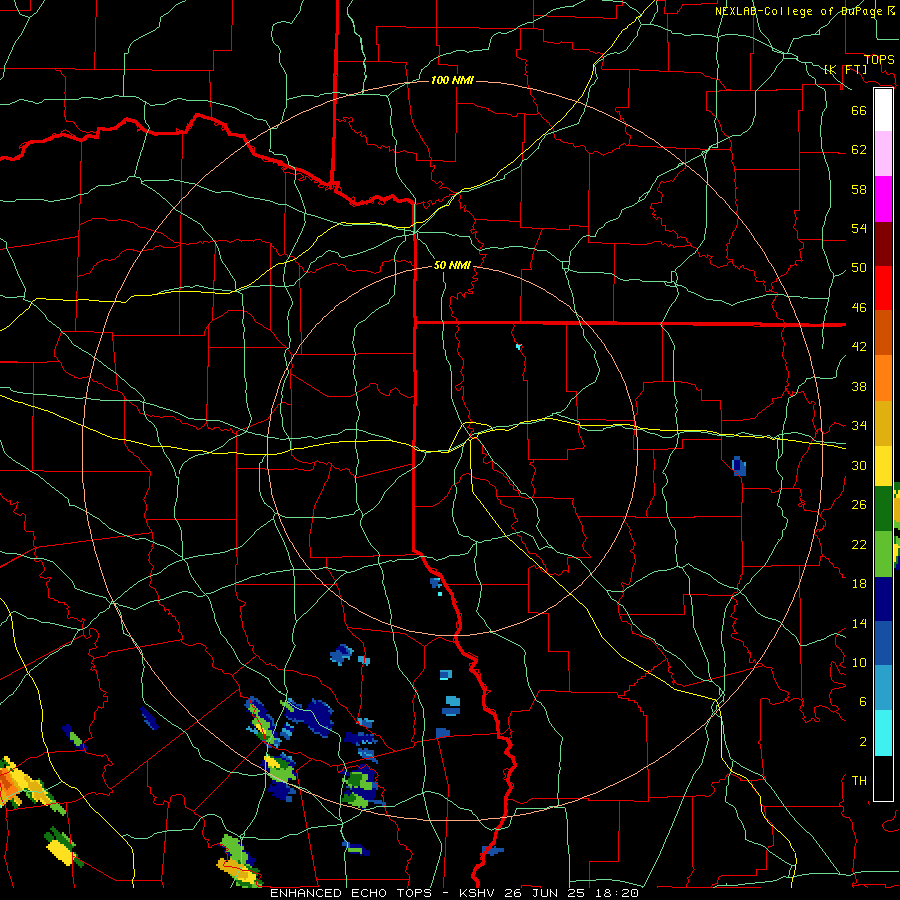Click the yellow legend swatch

(x=883, y=465)
